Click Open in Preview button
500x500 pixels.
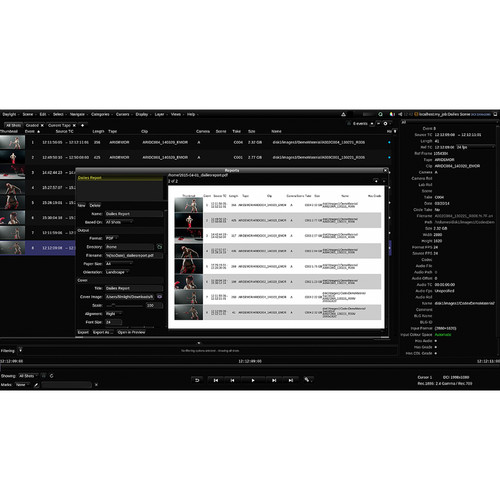click(131, 332)
